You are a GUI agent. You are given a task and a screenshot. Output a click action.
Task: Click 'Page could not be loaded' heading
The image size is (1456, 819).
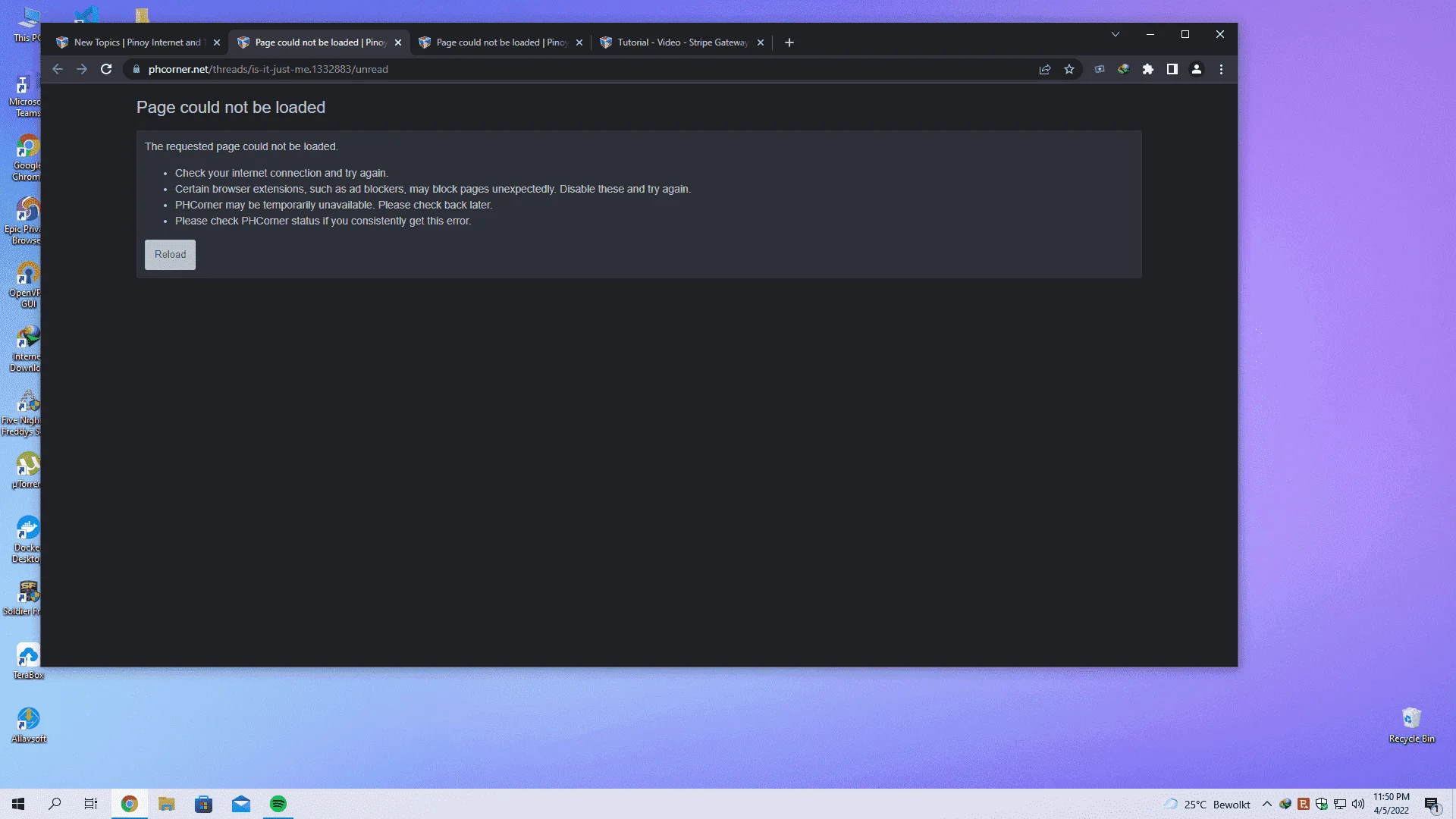pyautogui.click(x=231, y=108)
